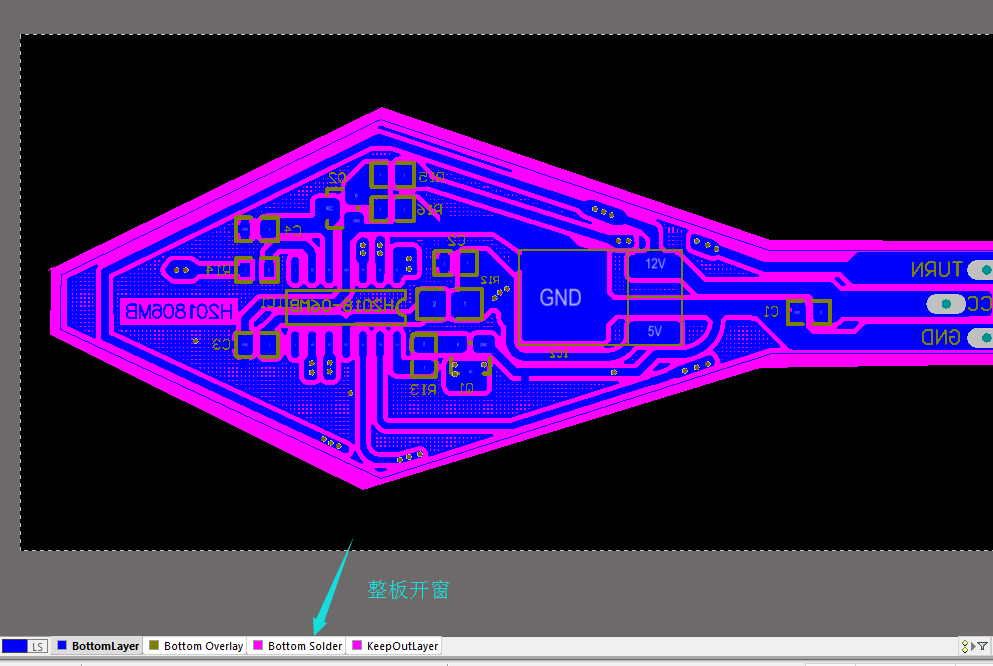This screenshot has width=993, height=666.
Task: Click the current layer blue color swatch
Action: [14, 647]
